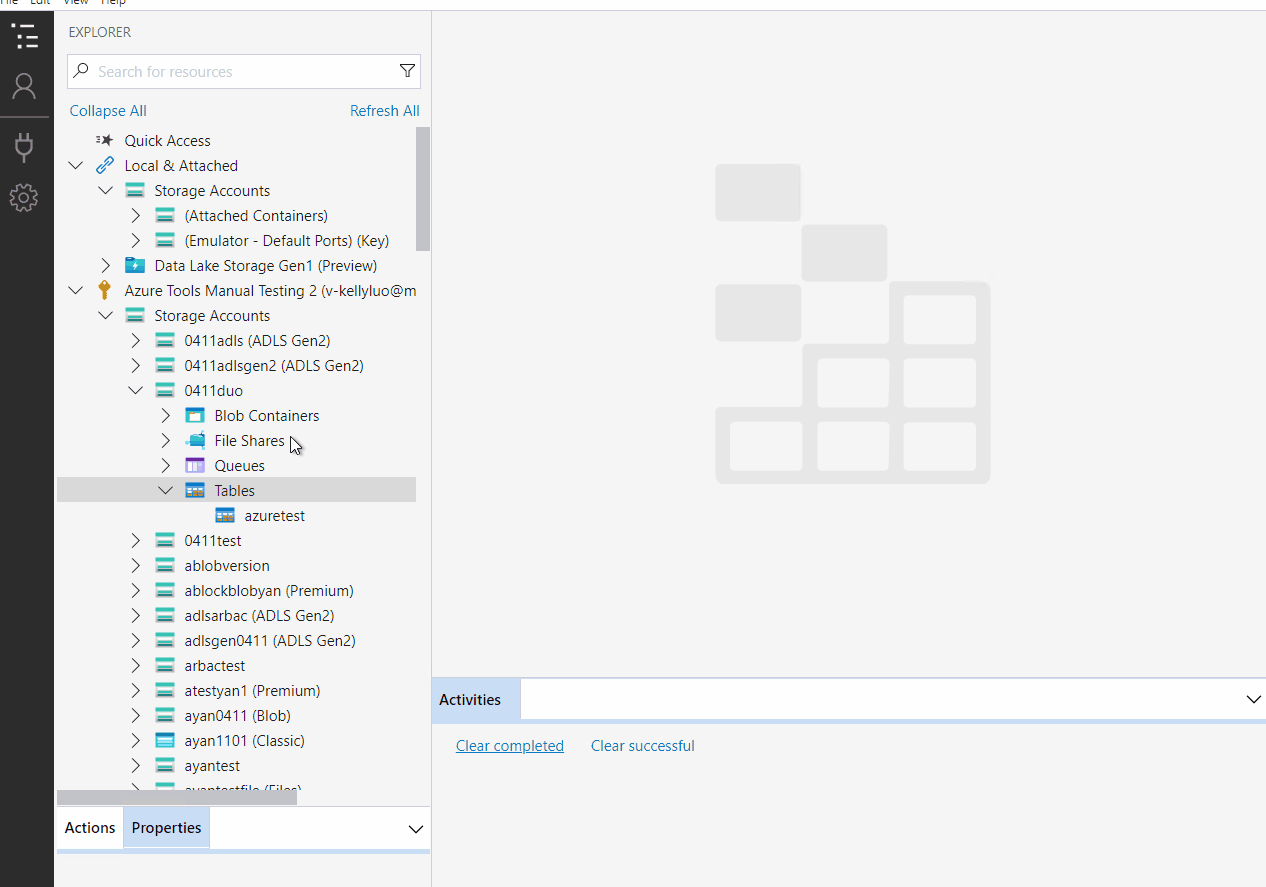The image size is (1266, 887).
Task: Collapse the Local & Attached node
Action: pyautogui.click(x=75, y=166)
